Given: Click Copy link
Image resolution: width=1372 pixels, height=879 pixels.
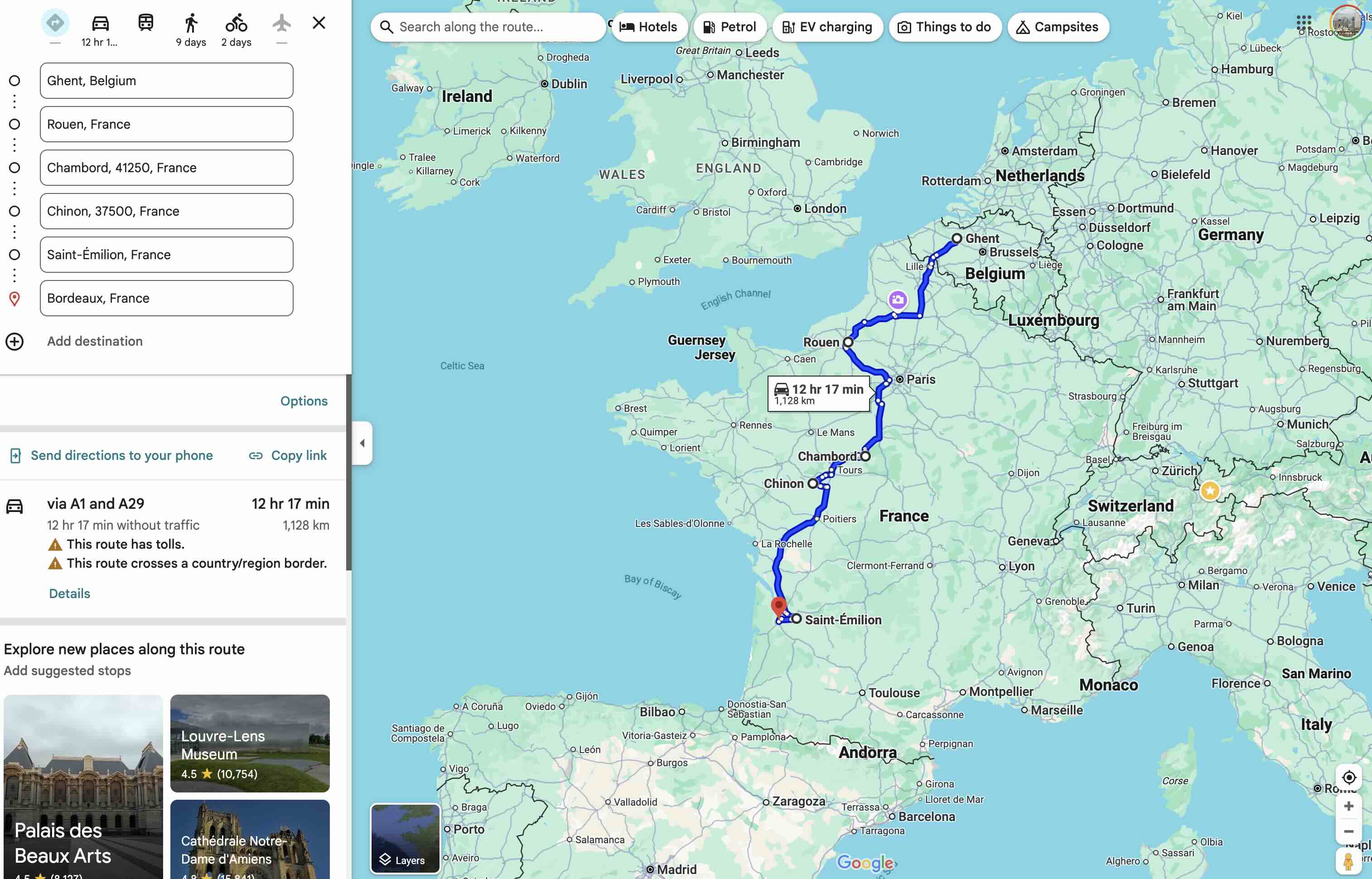Looking at the screenshot, I should click(x=288, y=455).
